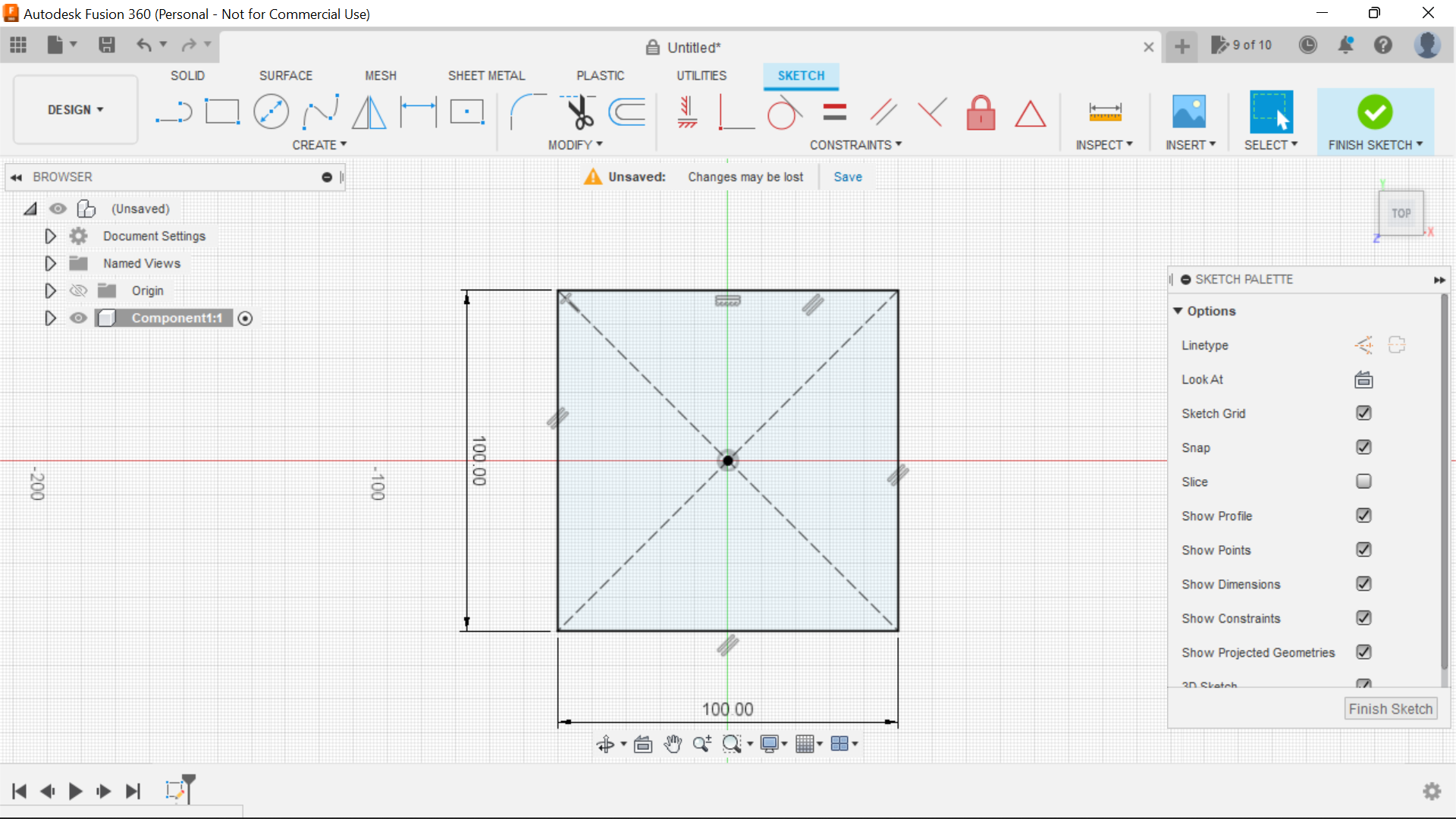Activate the Sketch Dimension tool
Image resolution: width=1456 pixels, height=819 pixels.
[1105, 111]
